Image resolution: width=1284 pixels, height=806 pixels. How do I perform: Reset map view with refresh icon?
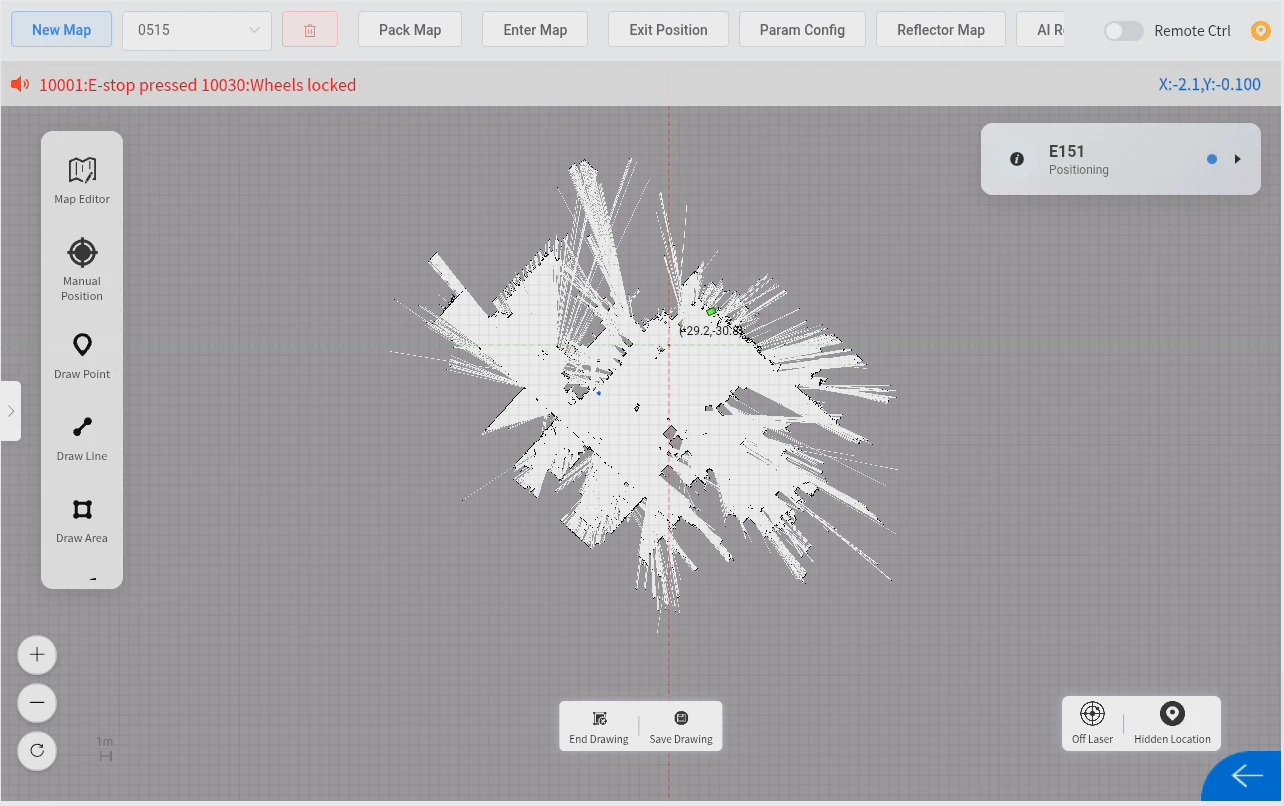point(37,750)
